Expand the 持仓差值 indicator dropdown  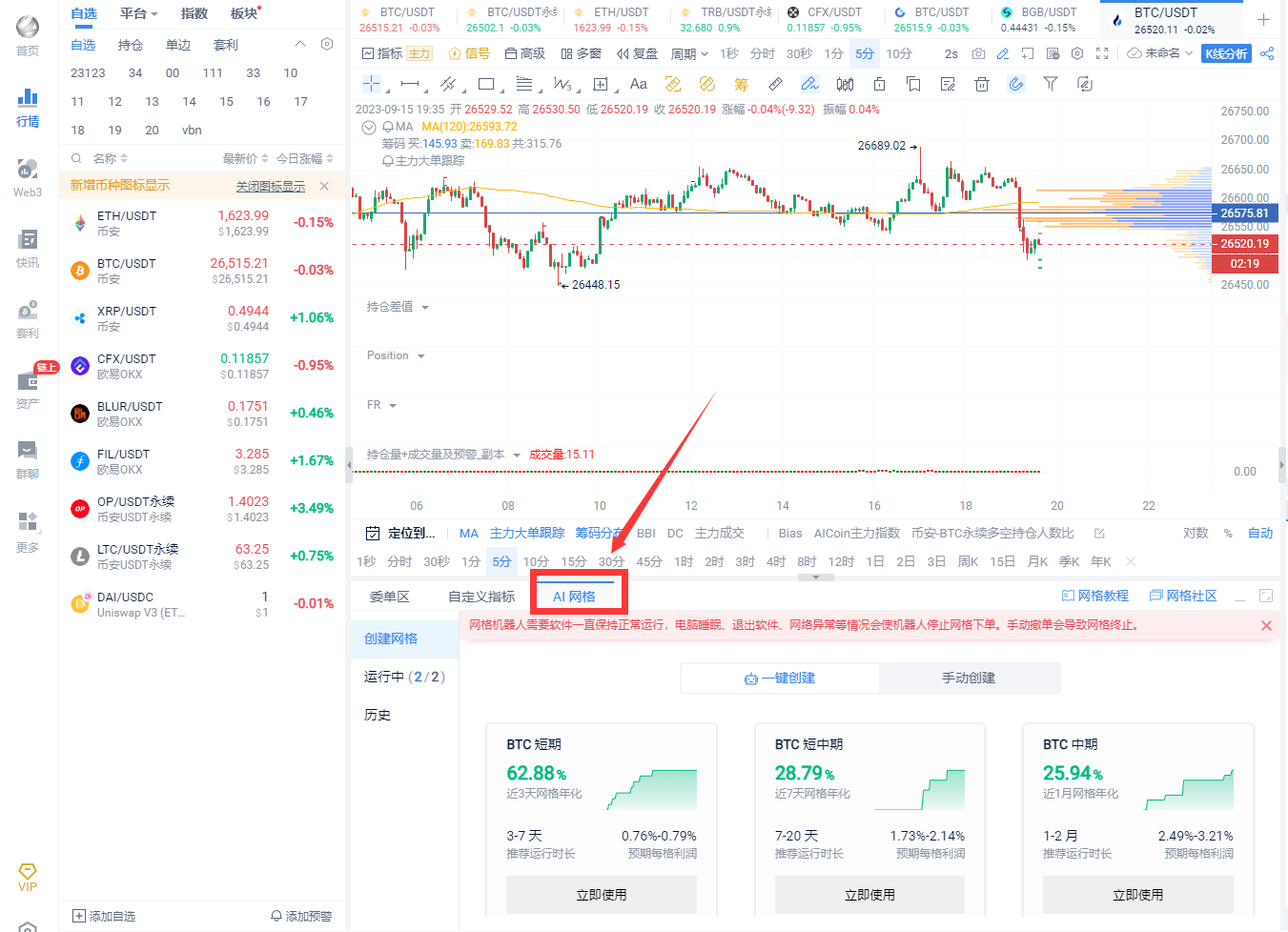425,307
